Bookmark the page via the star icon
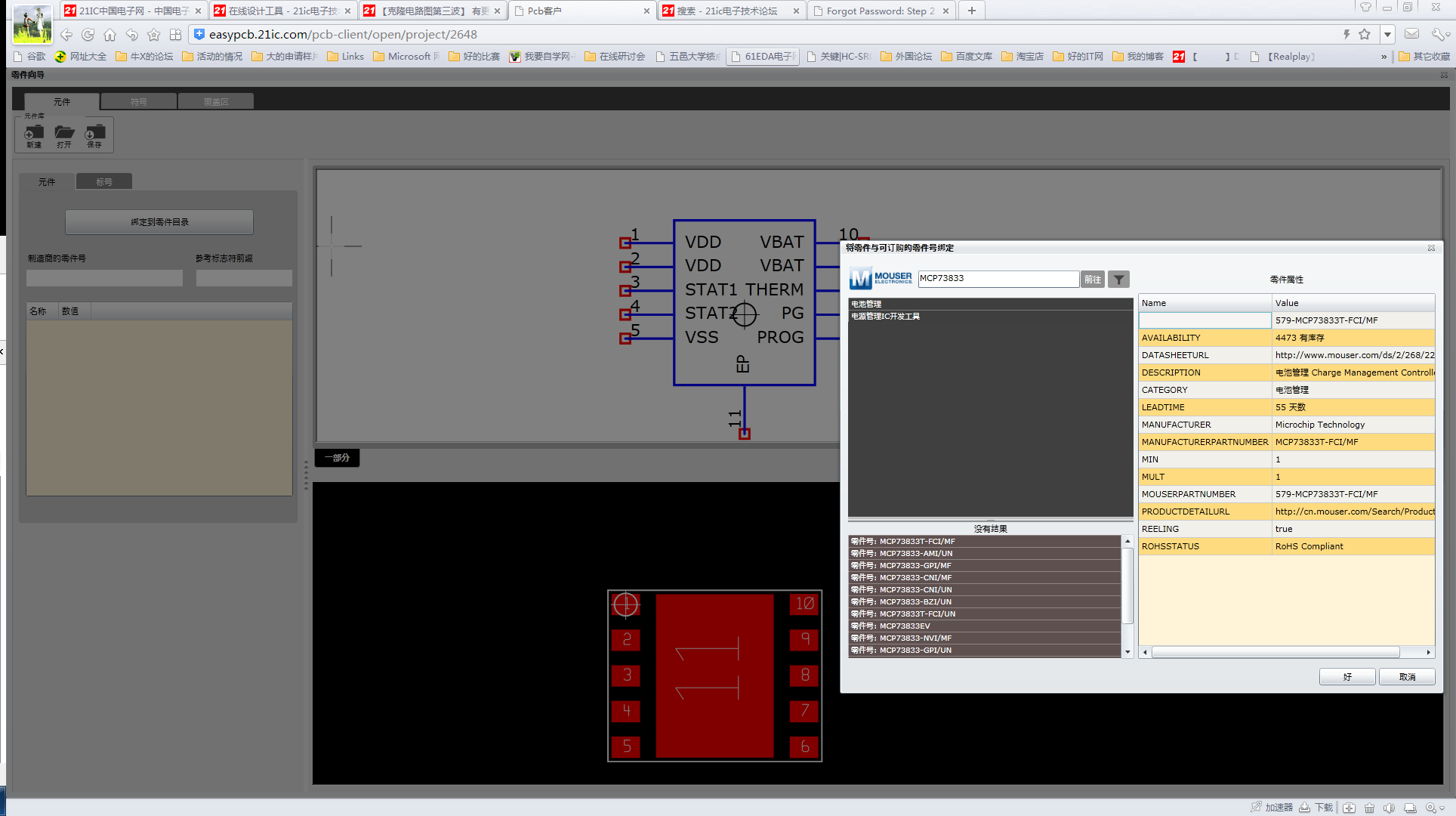 154,35
